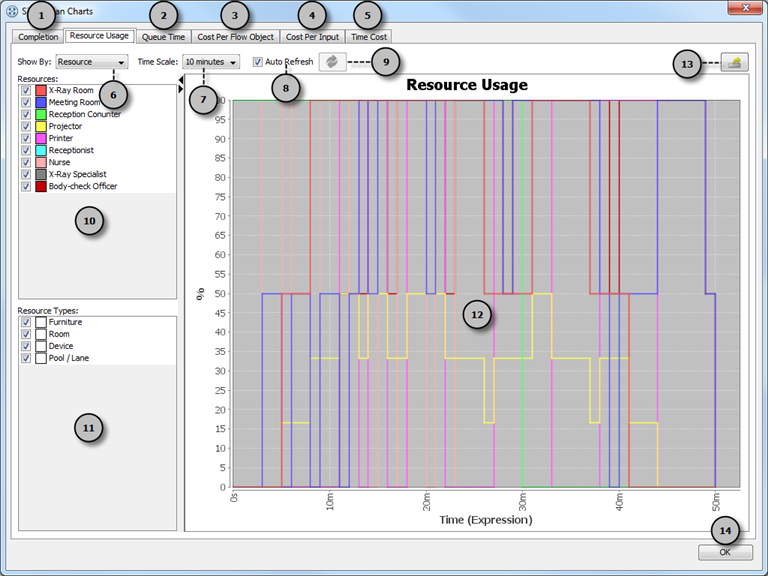Click the OK button
Screen dimensions: 768x576
[725, 552]
